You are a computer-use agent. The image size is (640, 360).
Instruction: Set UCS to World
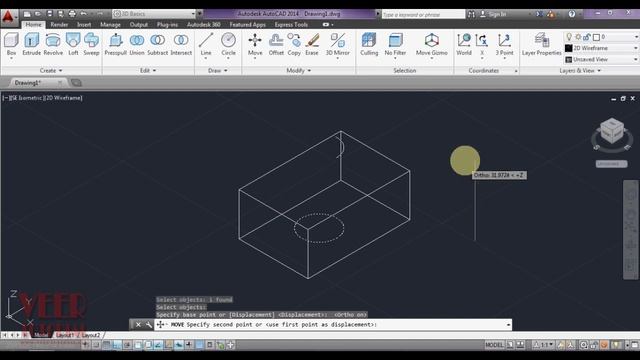click(464, 44)
